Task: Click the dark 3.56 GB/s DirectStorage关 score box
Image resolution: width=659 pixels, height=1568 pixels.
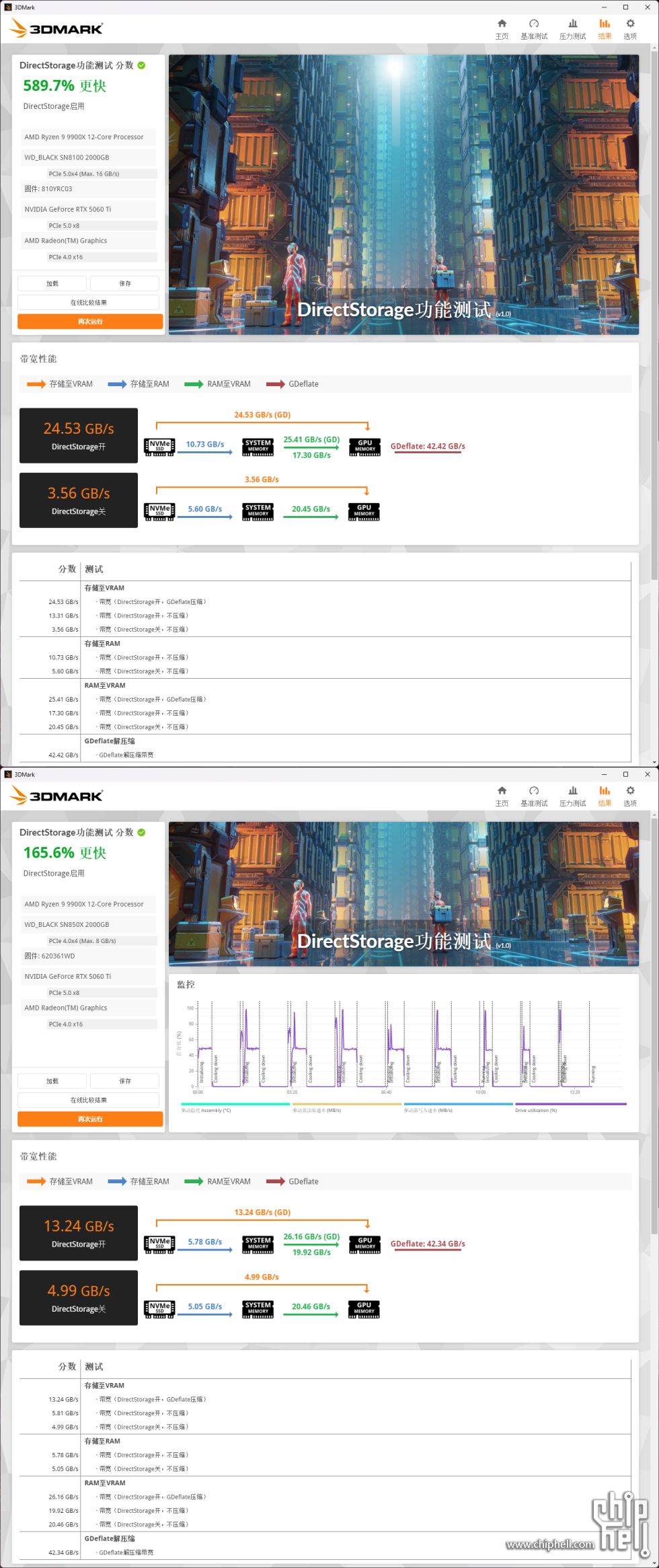Action: point(79,500)
